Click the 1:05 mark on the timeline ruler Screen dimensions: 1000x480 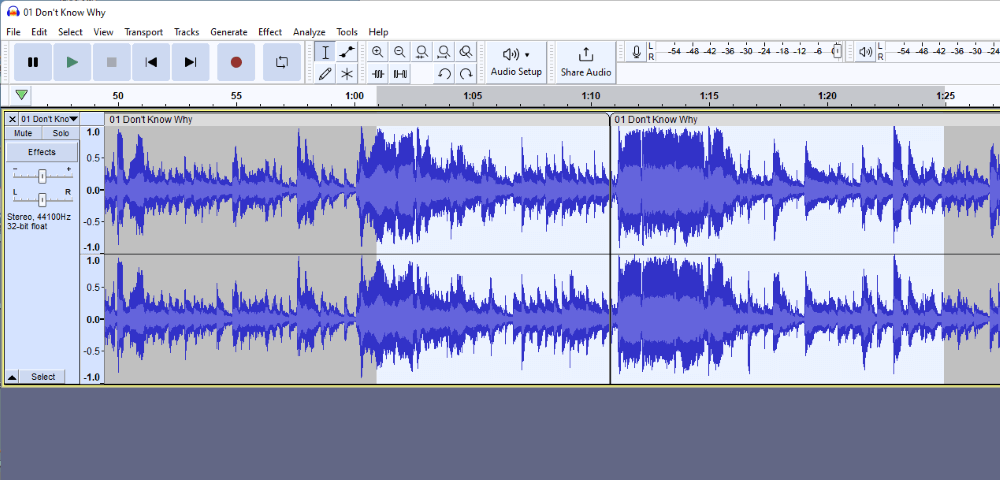[x=472, y=96]
